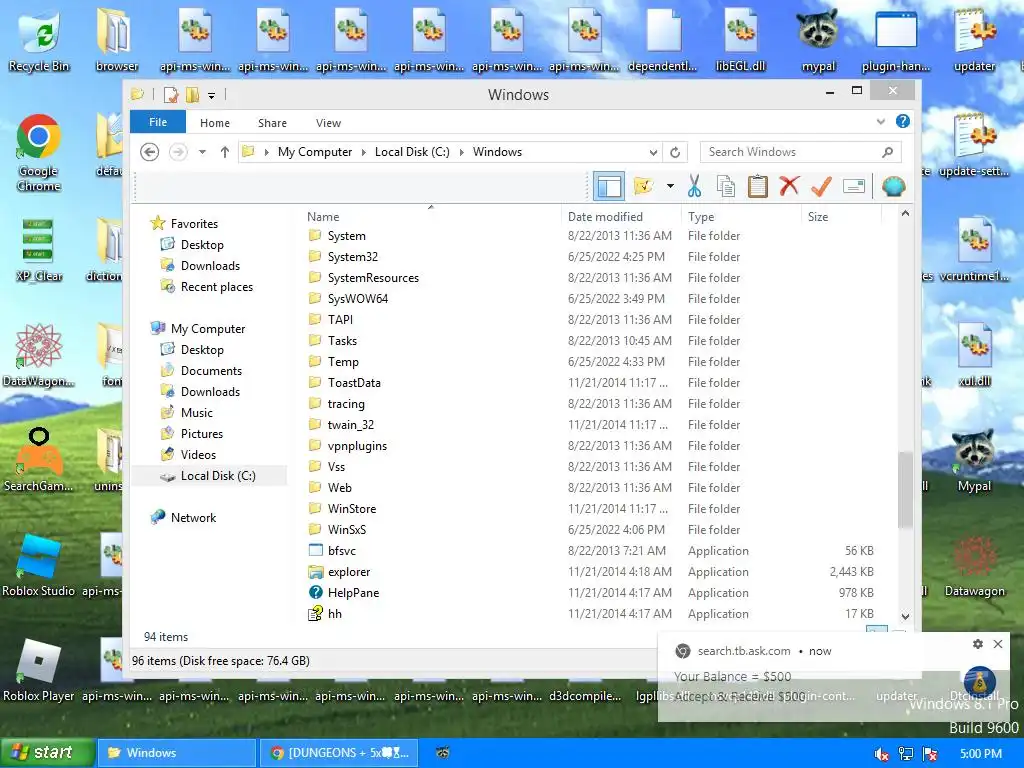Select Music in the navigation pane
This screenshot has height=768, width=1024.
(197, 413)
